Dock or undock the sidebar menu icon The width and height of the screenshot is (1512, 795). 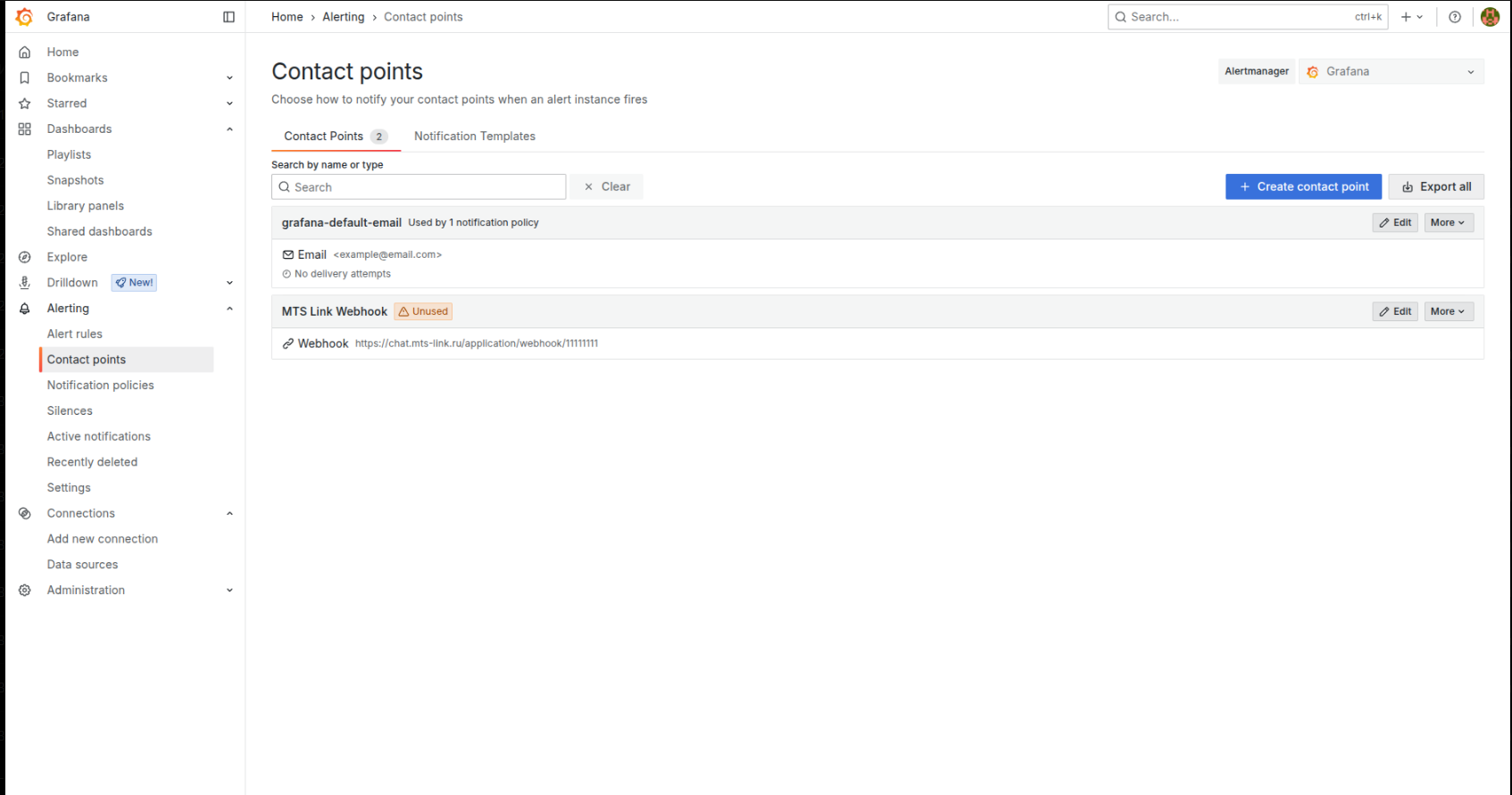[228, 17]
